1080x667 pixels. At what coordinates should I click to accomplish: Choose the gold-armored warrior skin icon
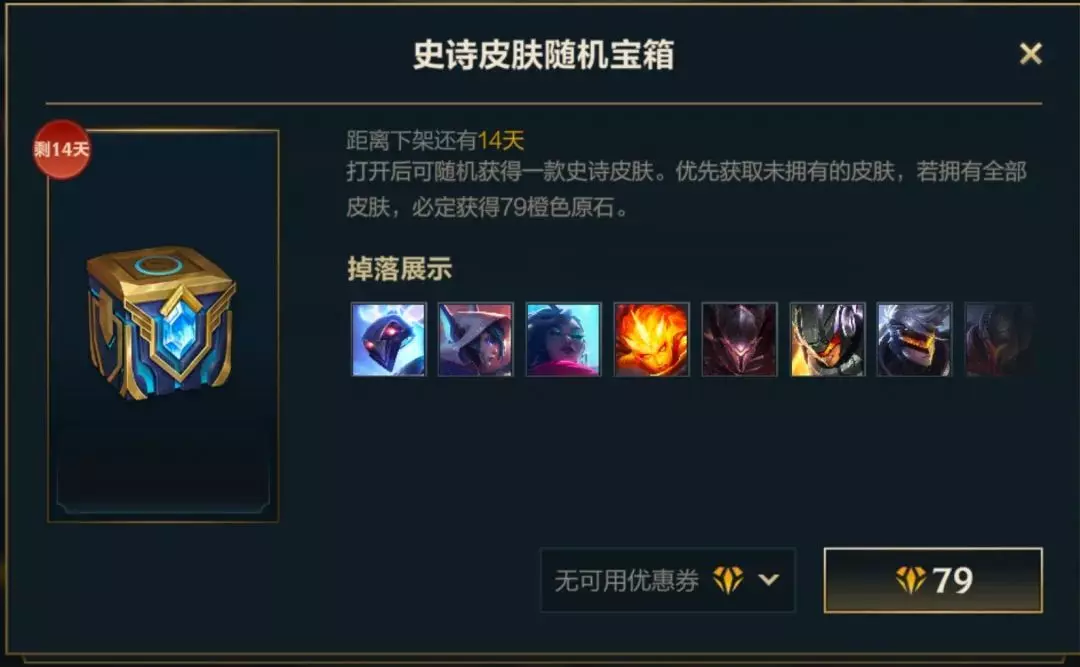[827, 340]
